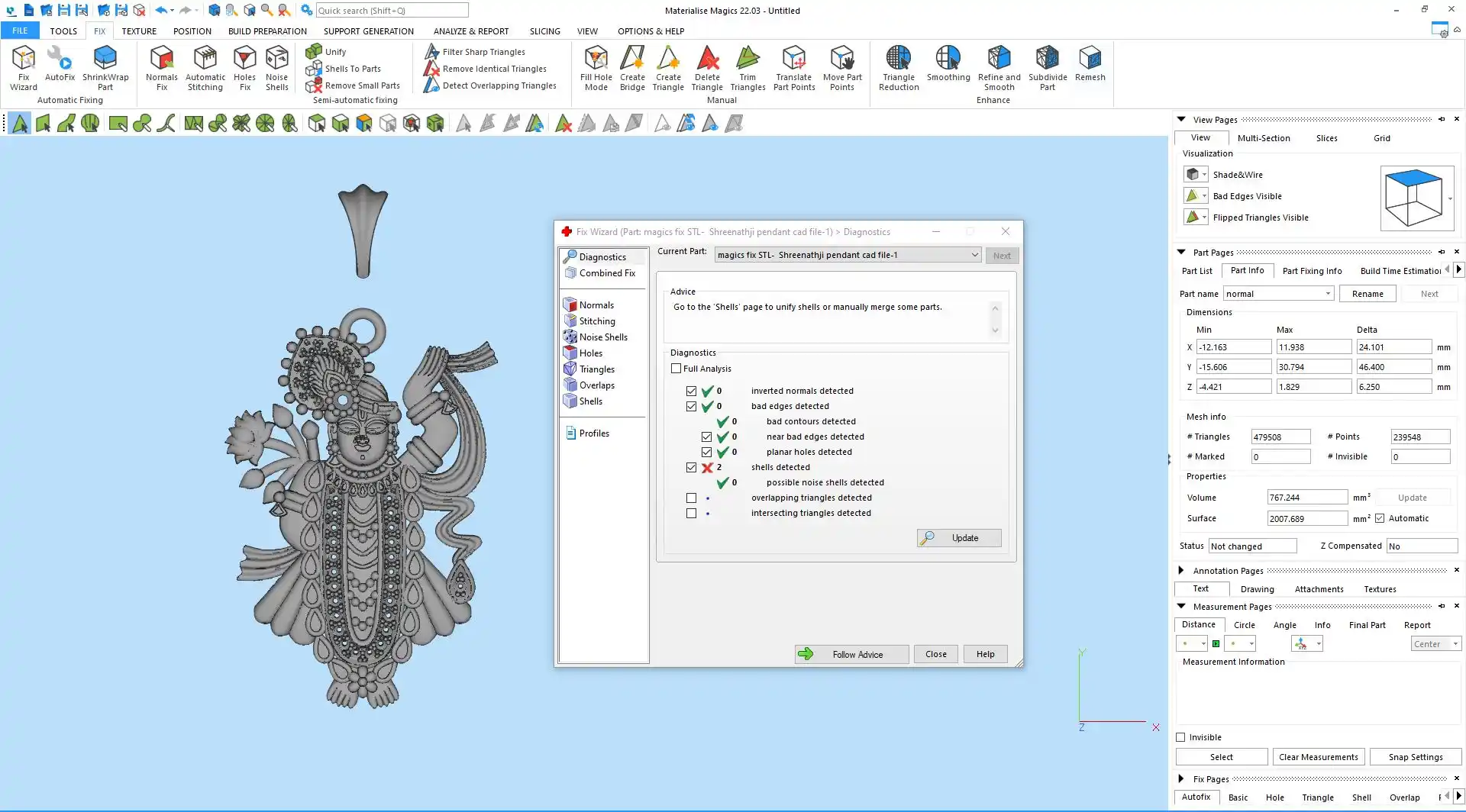1466x812 pixels.
Task: Open the Current Part dropdown
Action: pyautogui.click(x=974, y=255)
